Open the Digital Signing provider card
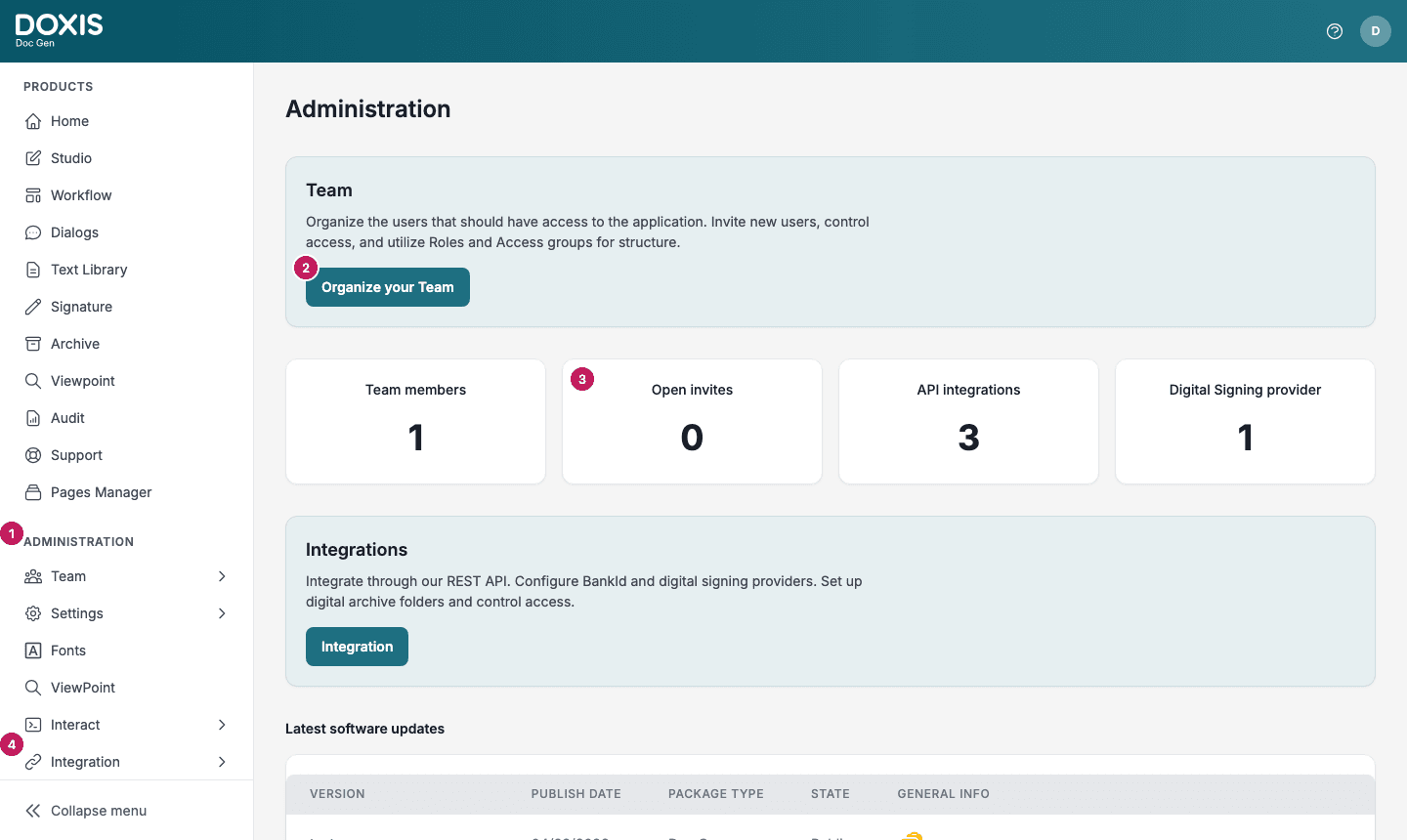The height and width of the screenshot is (840, 1407). tap(1245, 421)
